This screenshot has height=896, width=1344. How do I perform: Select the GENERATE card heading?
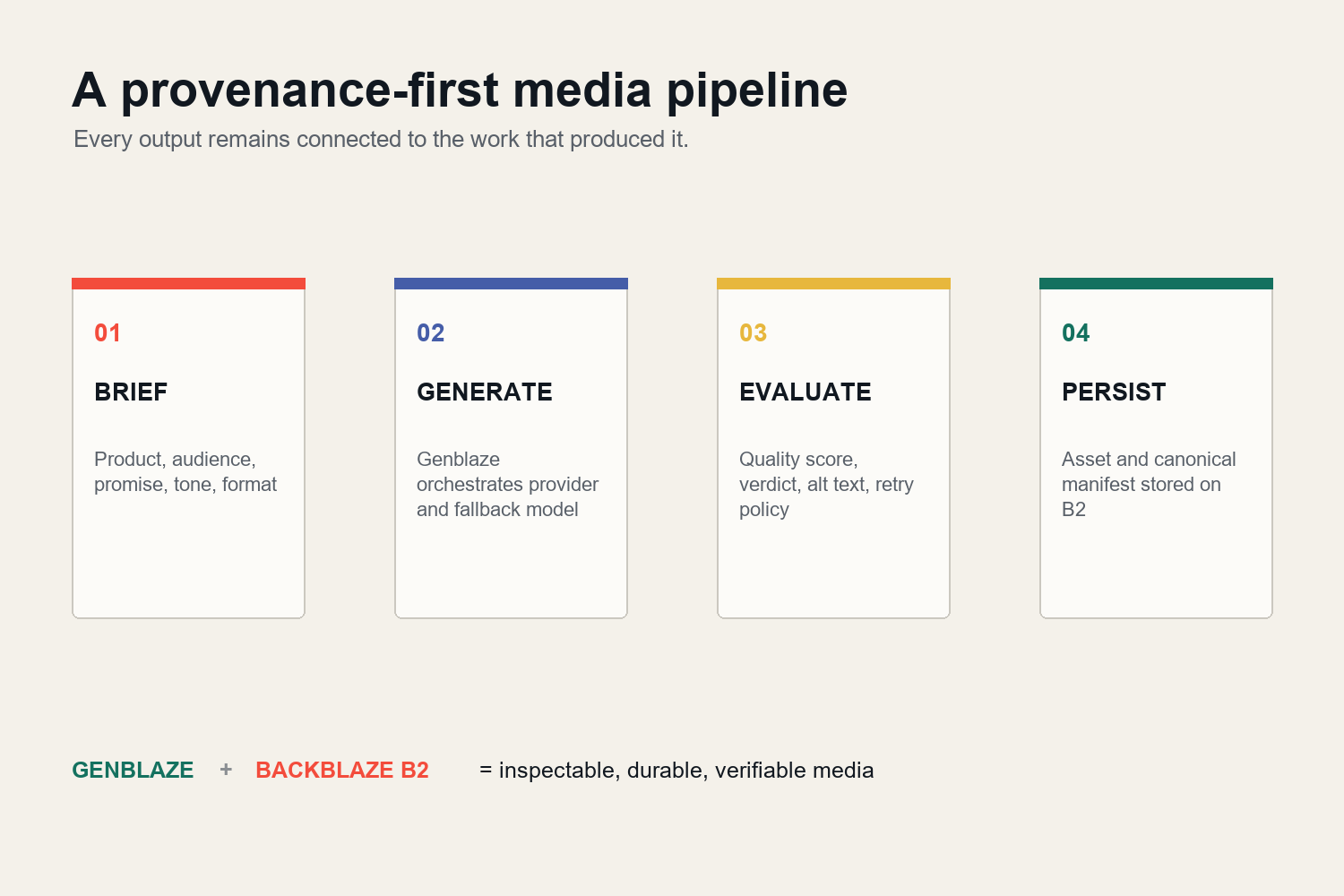[x=485, y=392]
